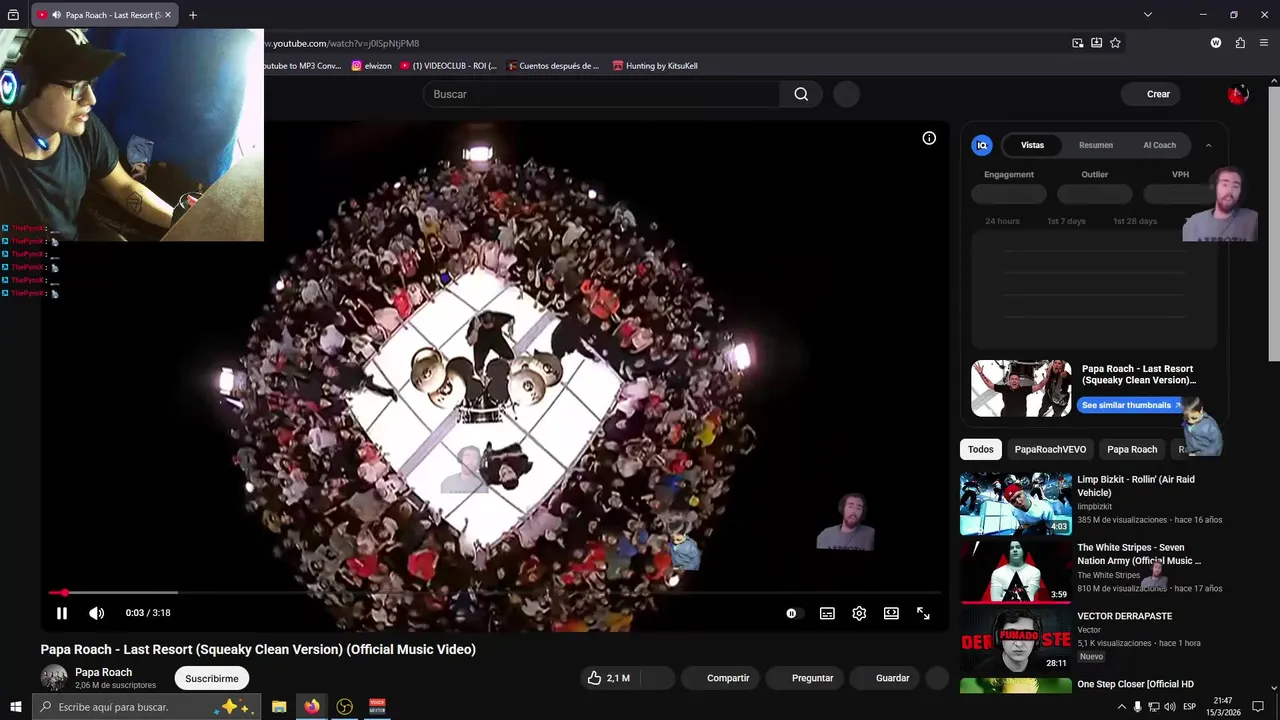Pause the Papa Roach video
The image size is (1280, 720).
click(x=62, y=613)
